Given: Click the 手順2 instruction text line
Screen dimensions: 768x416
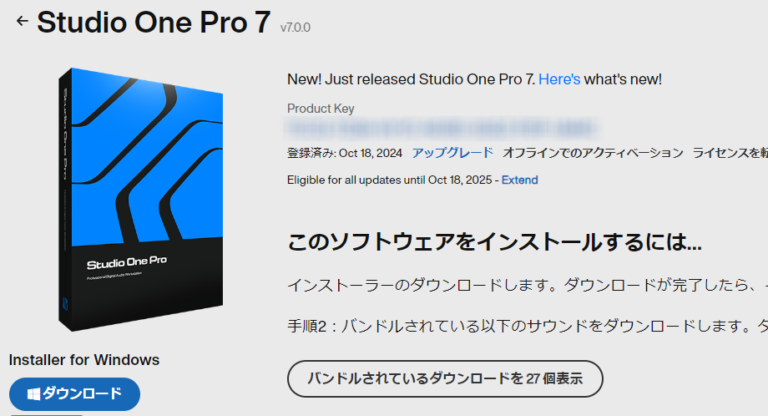Looking at the screenshot, I should [x=528, y=326].
